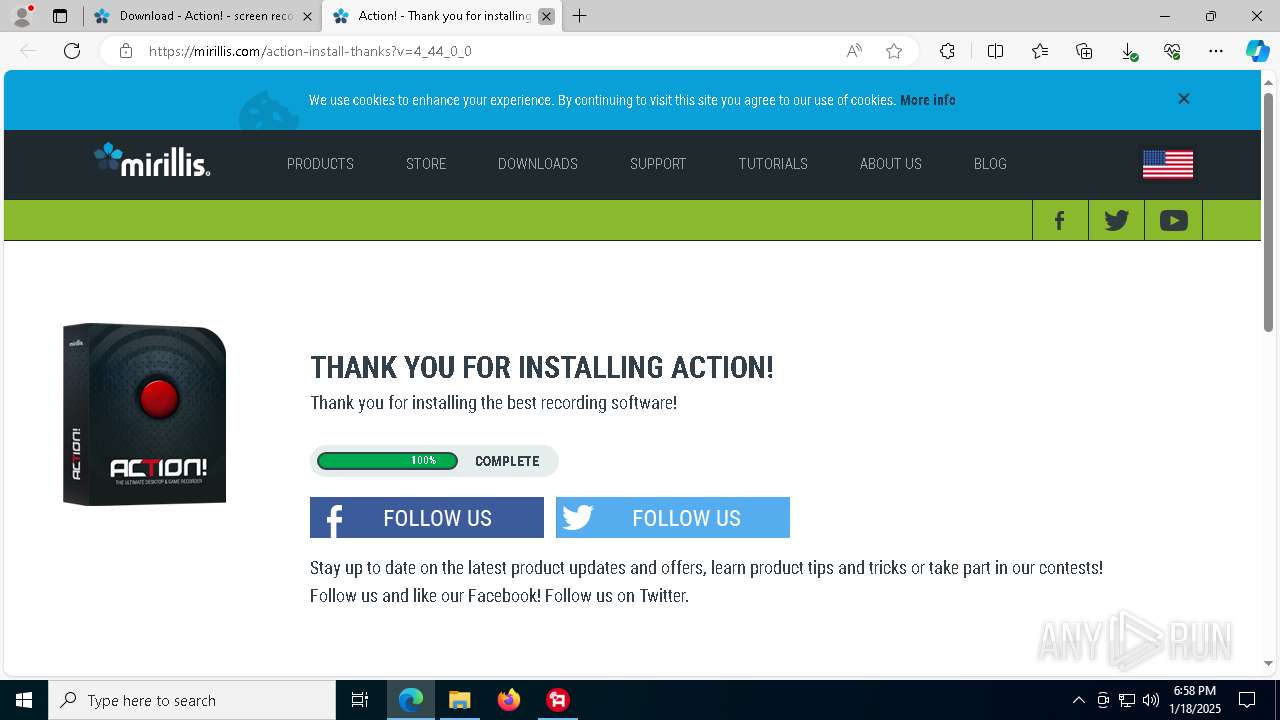Open the BLOG menu item
The width and height of the screenshot is (1280, 720).
click(990, 164)
